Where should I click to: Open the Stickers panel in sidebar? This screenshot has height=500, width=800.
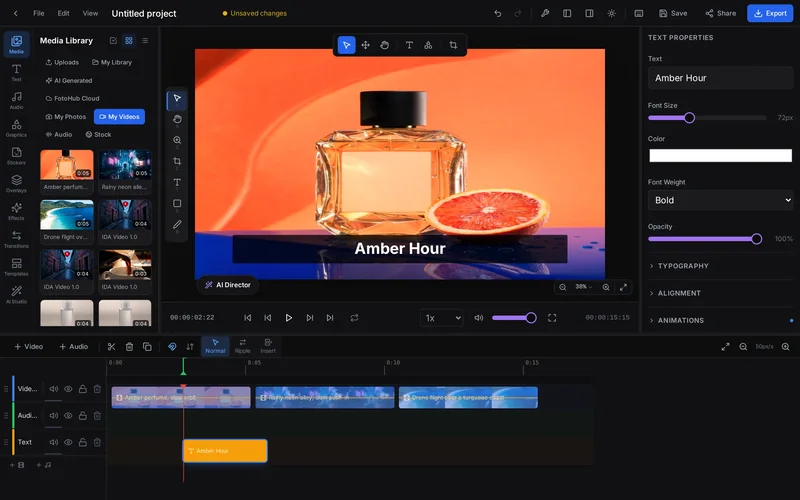coord(16,156)
